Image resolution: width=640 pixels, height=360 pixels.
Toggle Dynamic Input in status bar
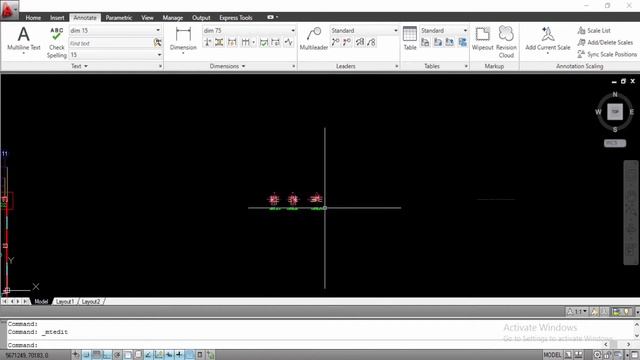point(169,355)
